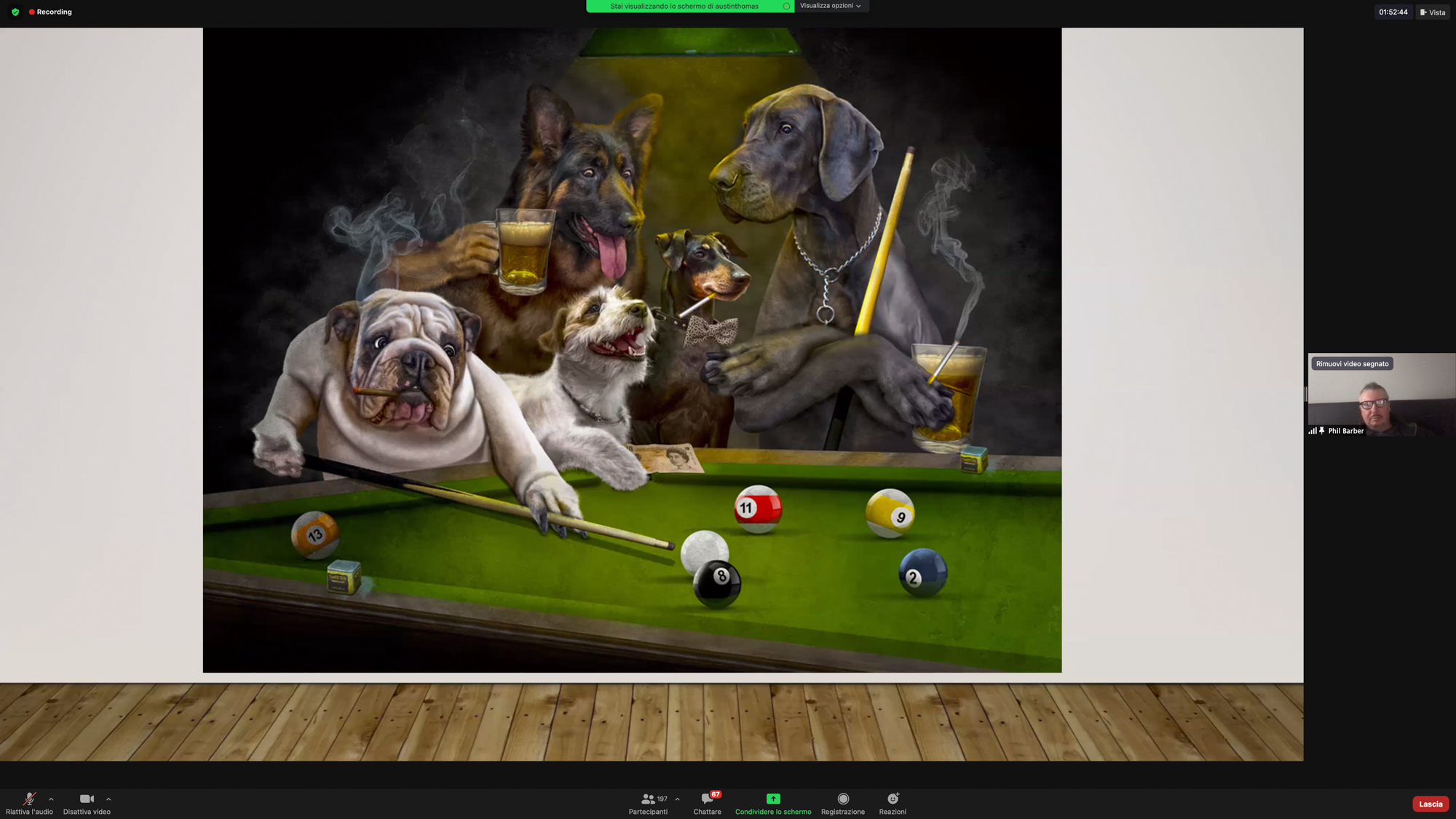
Task: Click the 67 unread chat badge
Action: click(x=716, y=794)
